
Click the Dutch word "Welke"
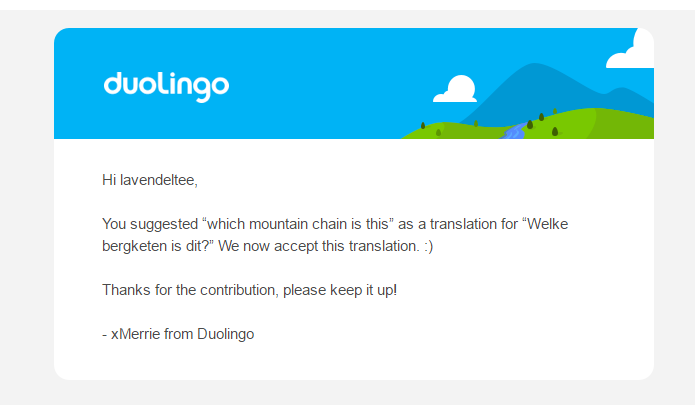pos(547,224)
